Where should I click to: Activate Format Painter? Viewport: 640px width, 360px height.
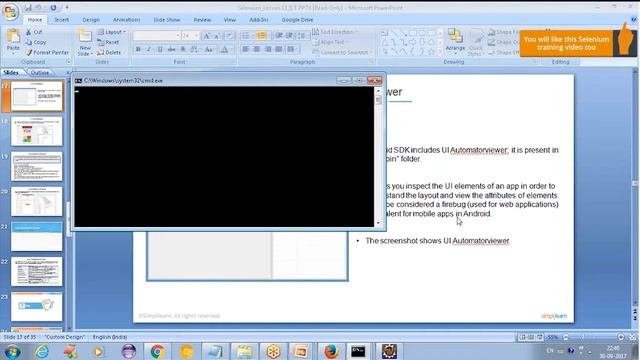47,52
